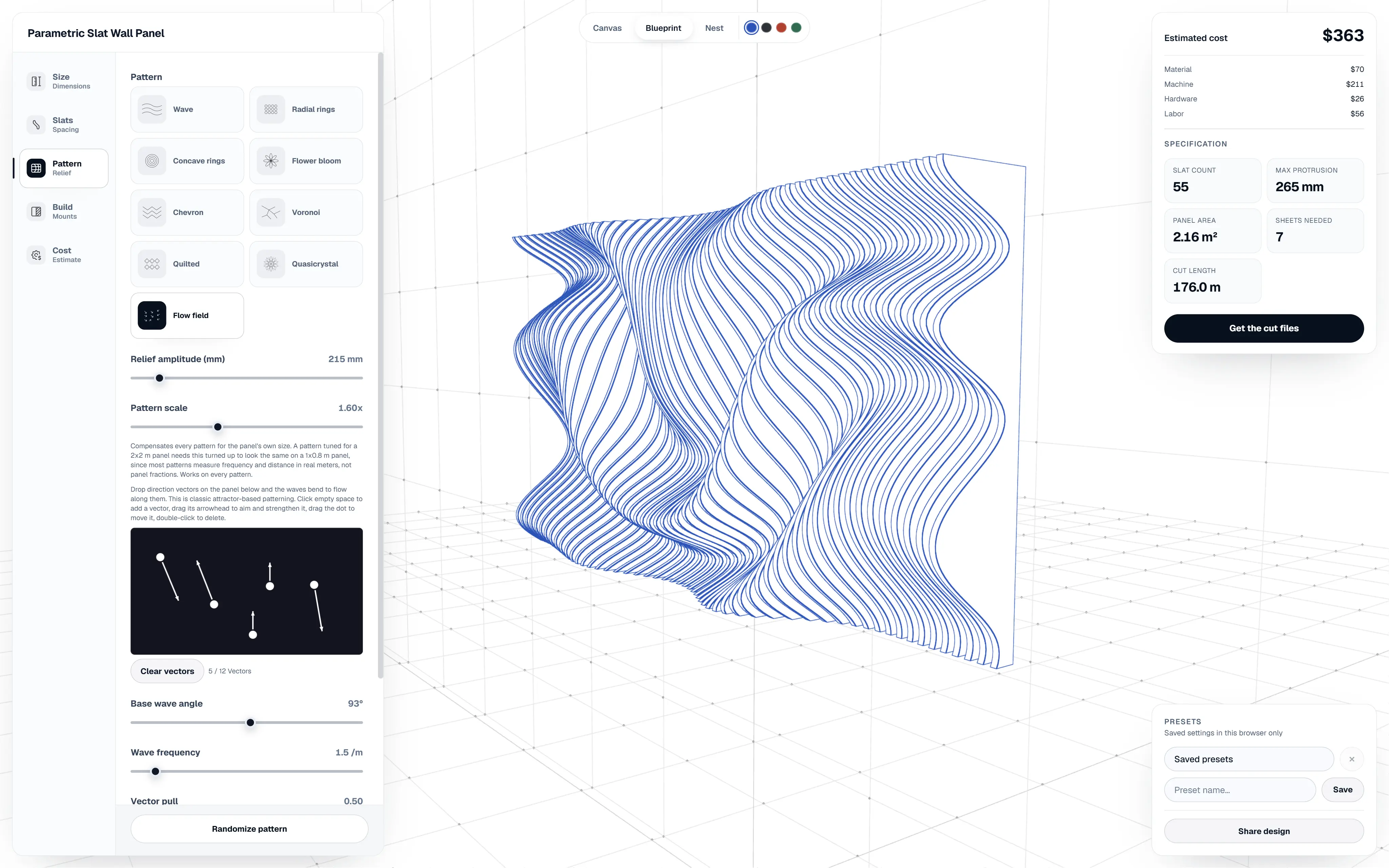Screen dimensions: 1389x868
Task: Open the Saved presets dropdown
Action: click(1249, 759)
